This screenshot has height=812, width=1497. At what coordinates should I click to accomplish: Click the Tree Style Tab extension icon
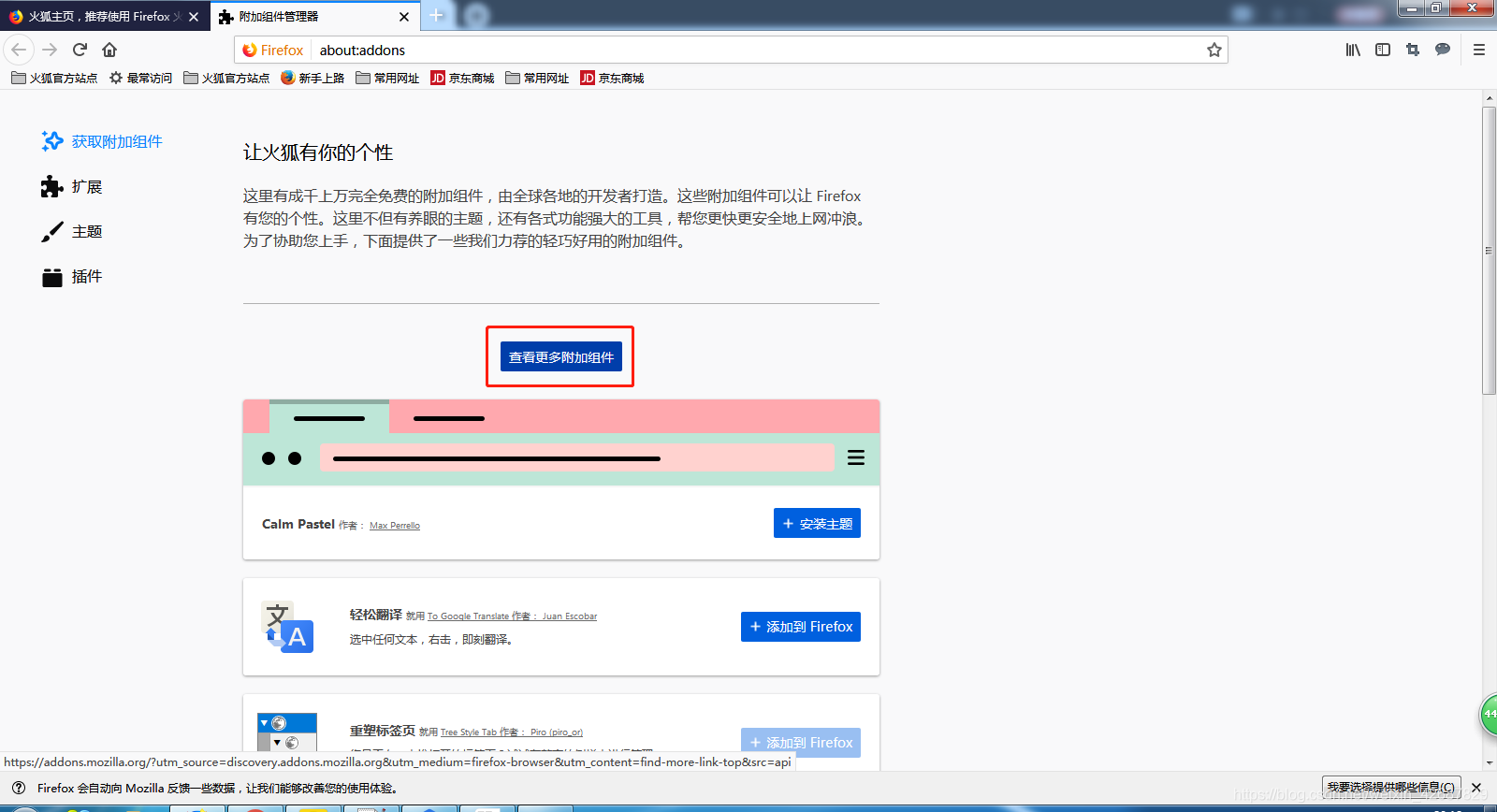tap(287, 732)
